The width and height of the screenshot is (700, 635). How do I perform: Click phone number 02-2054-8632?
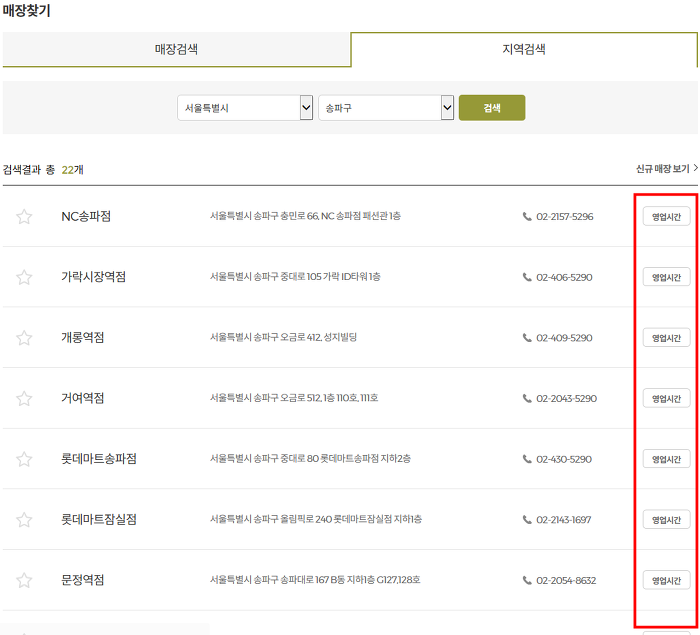[x=566, y=581]
